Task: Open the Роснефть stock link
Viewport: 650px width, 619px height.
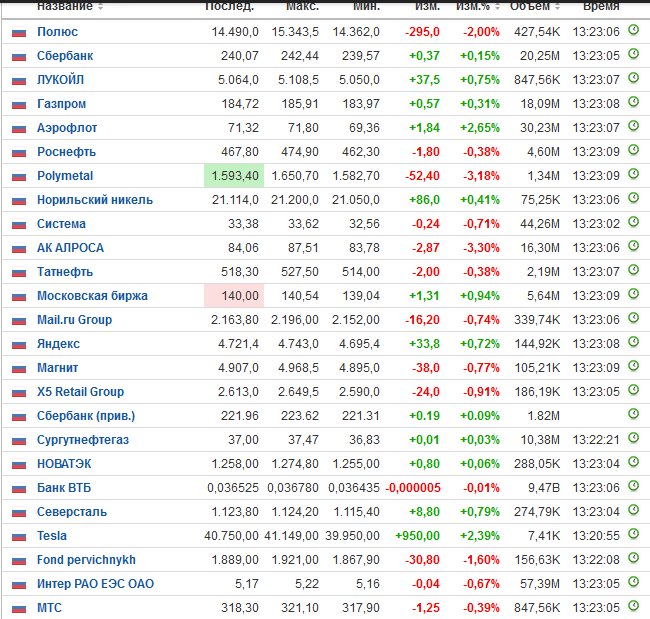Action: pos(66,152)
